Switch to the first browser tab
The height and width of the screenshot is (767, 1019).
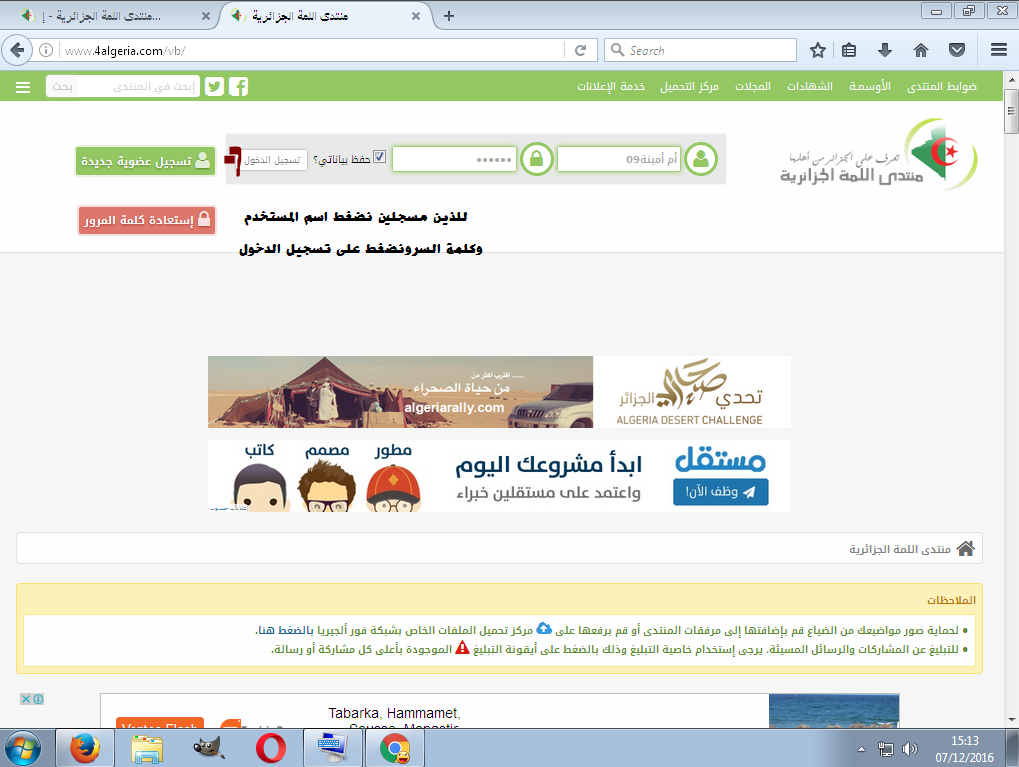point(108,17)
